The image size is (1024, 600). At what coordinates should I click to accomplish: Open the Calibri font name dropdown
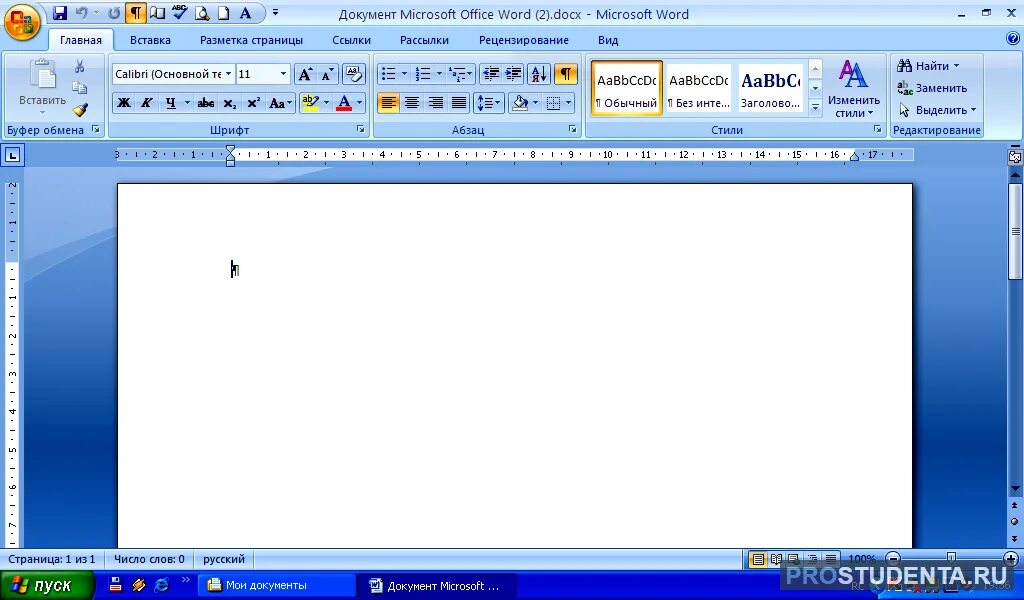click(x=229, y=74)
